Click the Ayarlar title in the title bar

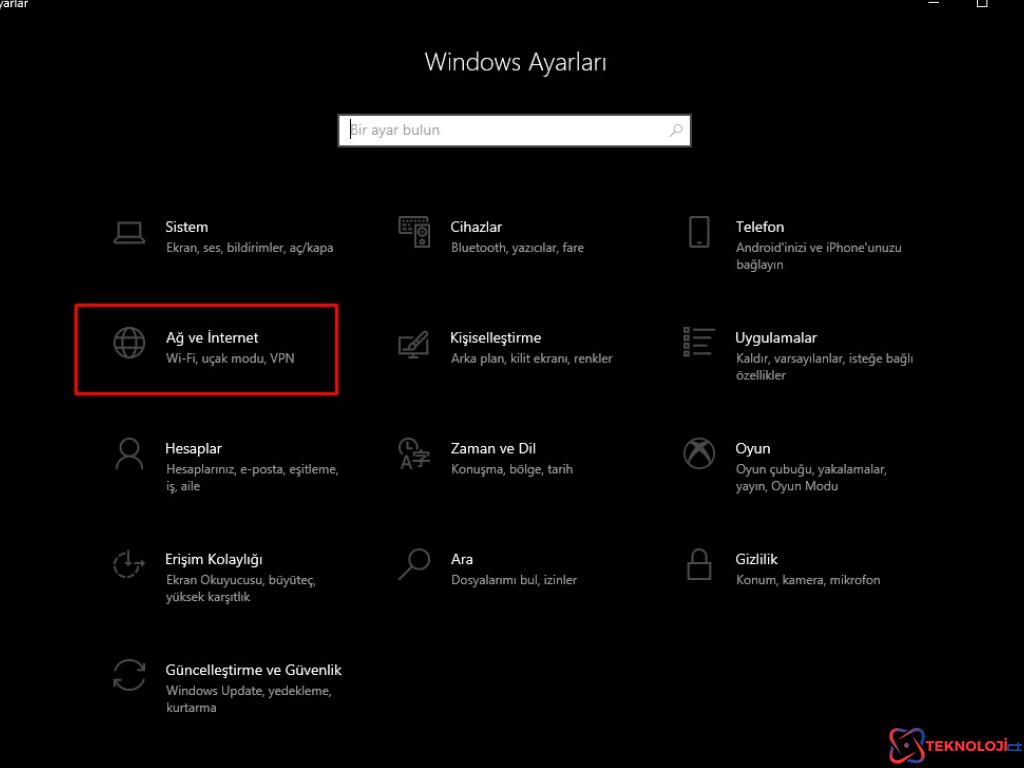14,4
